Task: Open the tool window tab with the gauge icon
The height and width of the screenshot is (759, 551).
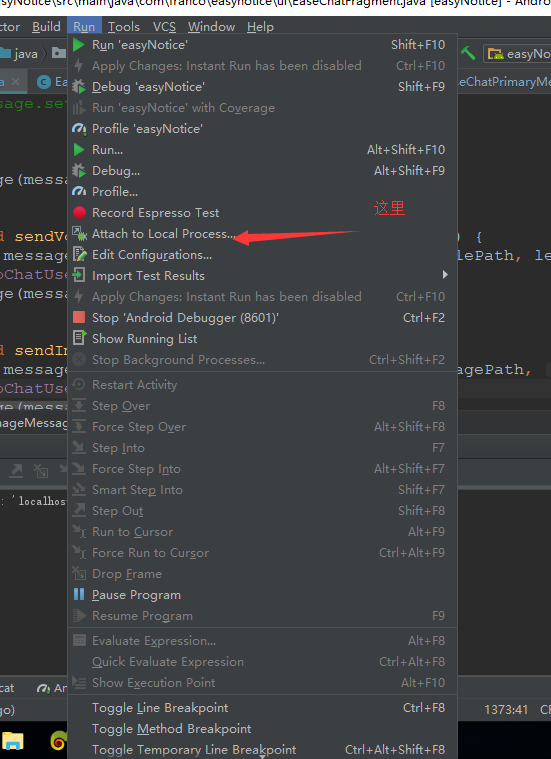Action: click(52, 688)
